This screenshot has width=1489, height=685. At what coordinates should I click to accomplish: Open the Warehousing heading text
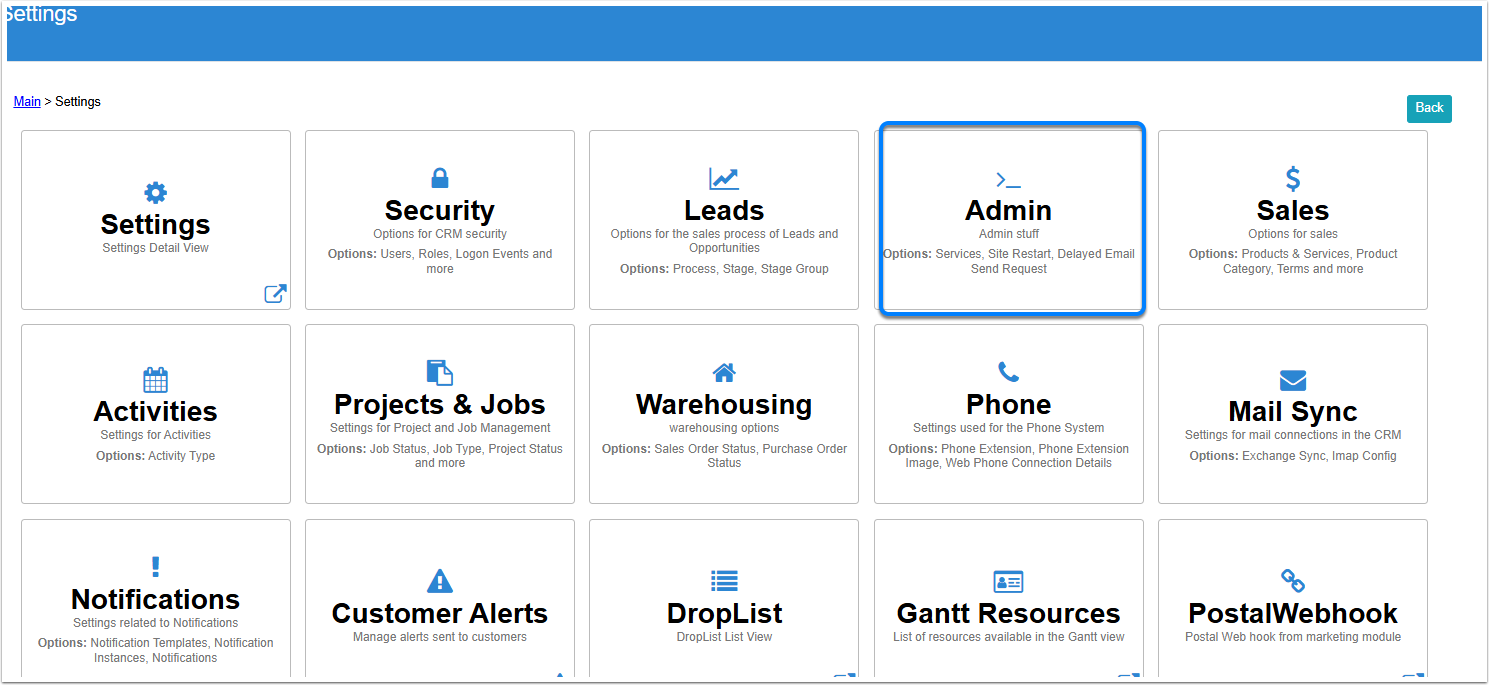724,405
